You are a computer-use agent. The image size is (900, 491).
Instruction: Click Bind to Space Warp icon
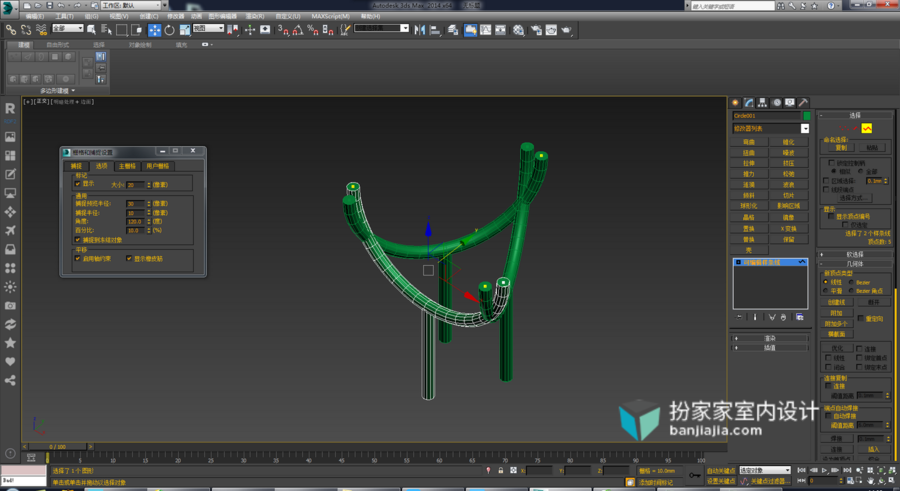41,30
